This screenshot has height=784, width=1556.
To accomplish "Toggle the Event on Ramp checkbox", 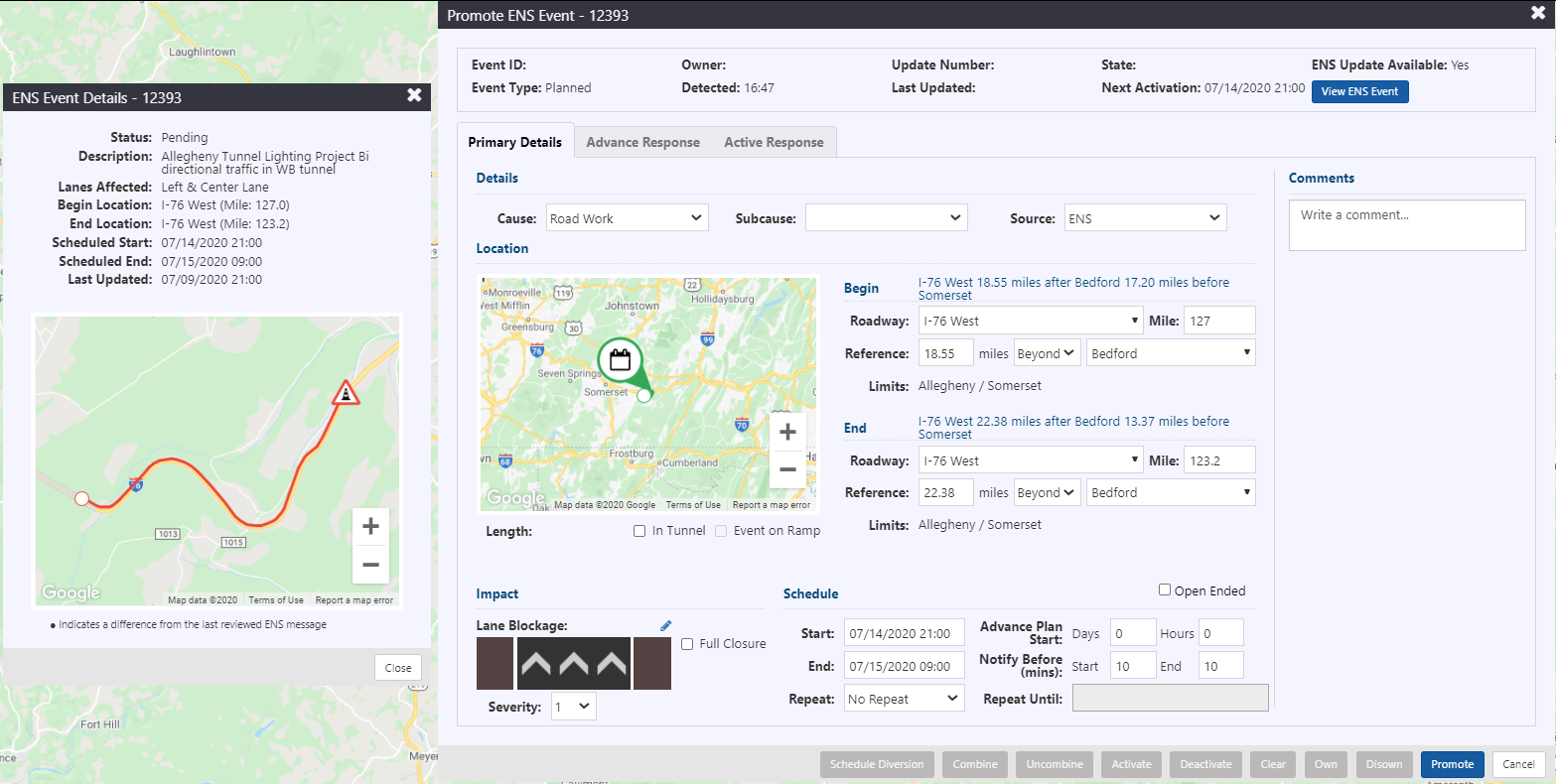I will pyautogui.click(x=721, y=531).
